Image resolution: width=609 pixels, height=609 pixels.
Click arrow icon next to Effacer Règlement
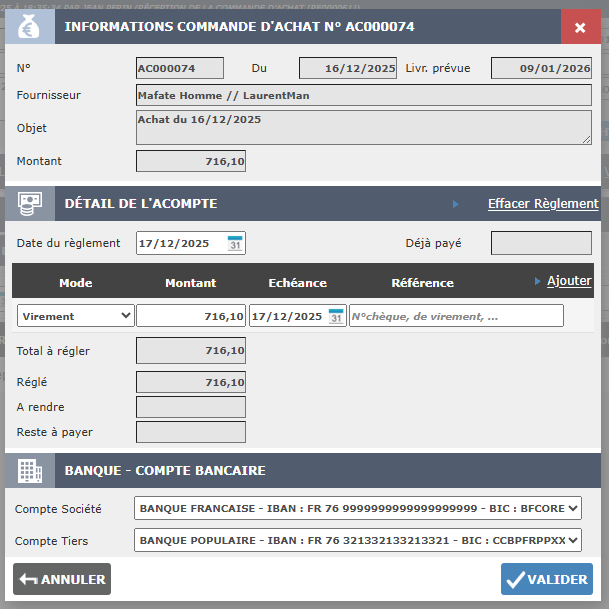click(456, 204)
